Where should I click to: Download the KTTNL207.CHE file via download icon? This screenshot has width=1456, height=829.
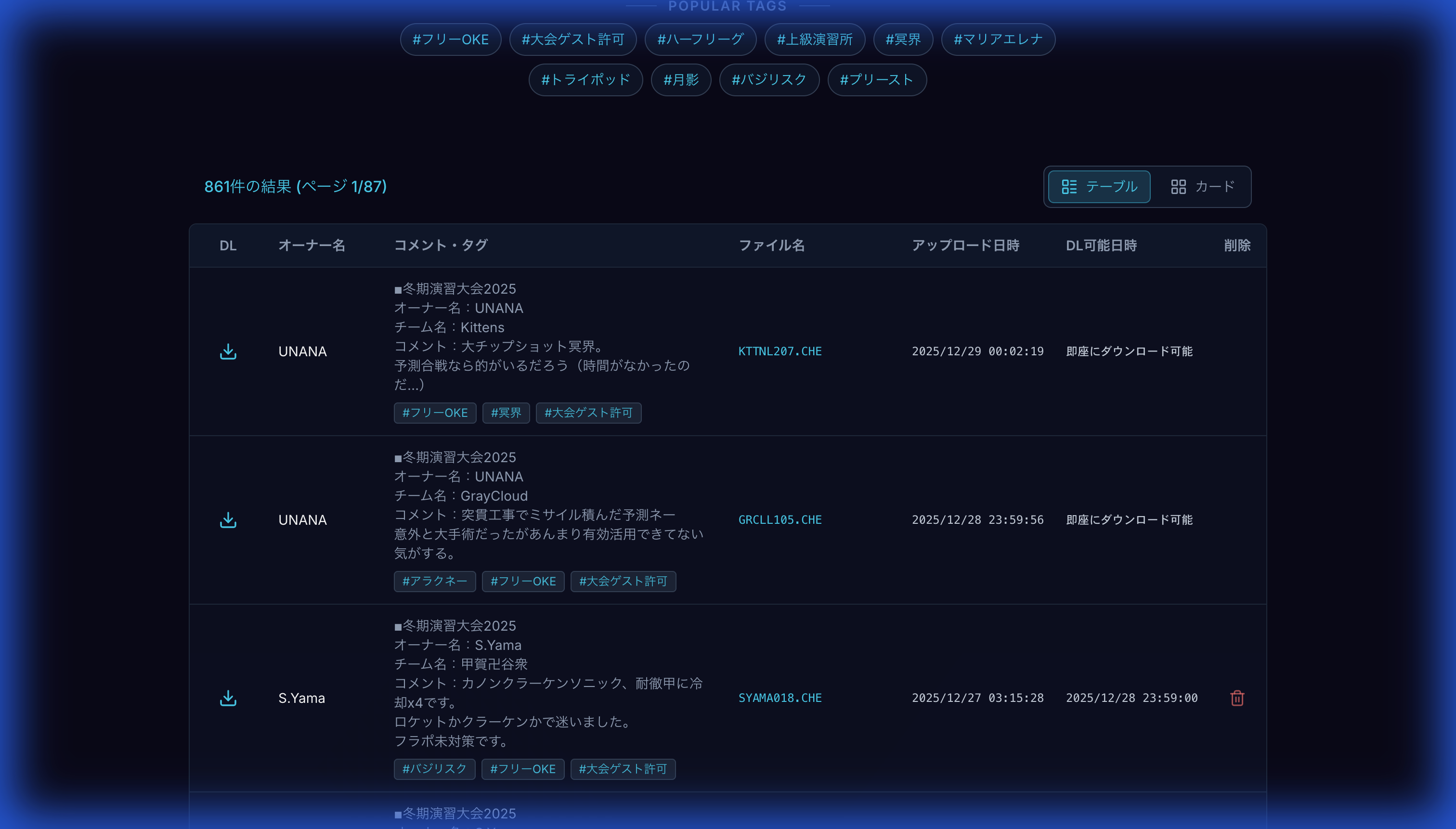coord(228,351)
